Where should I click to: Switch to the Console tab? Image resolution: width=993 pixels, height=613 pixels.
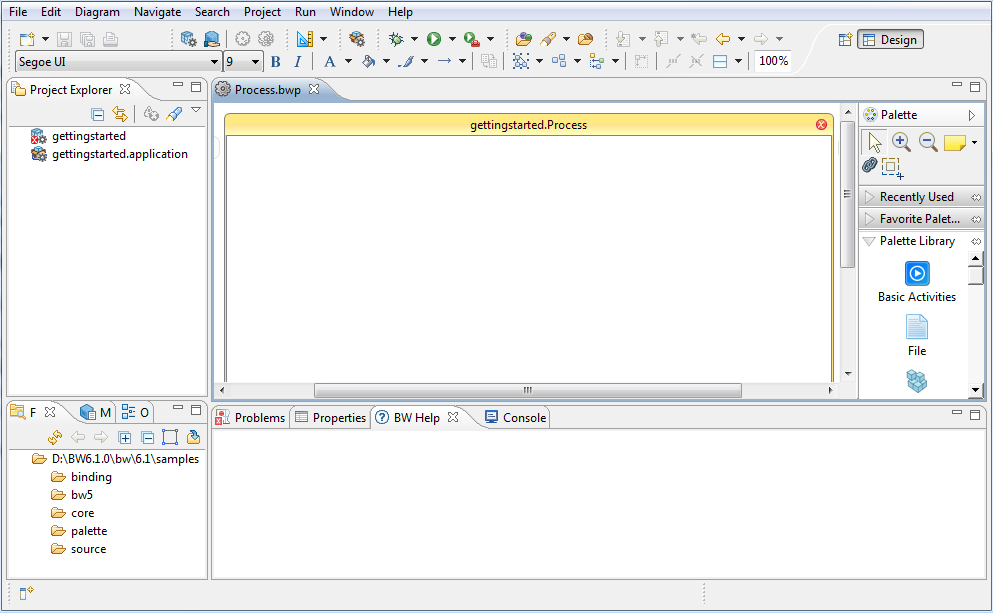pos(515,418)
